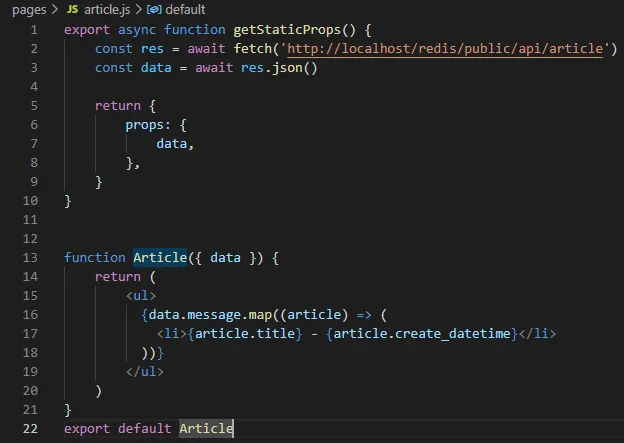624x443 pixels.
Task: Click the chevron after 'pages' breadcrumb
Action: tap(55, 10)
